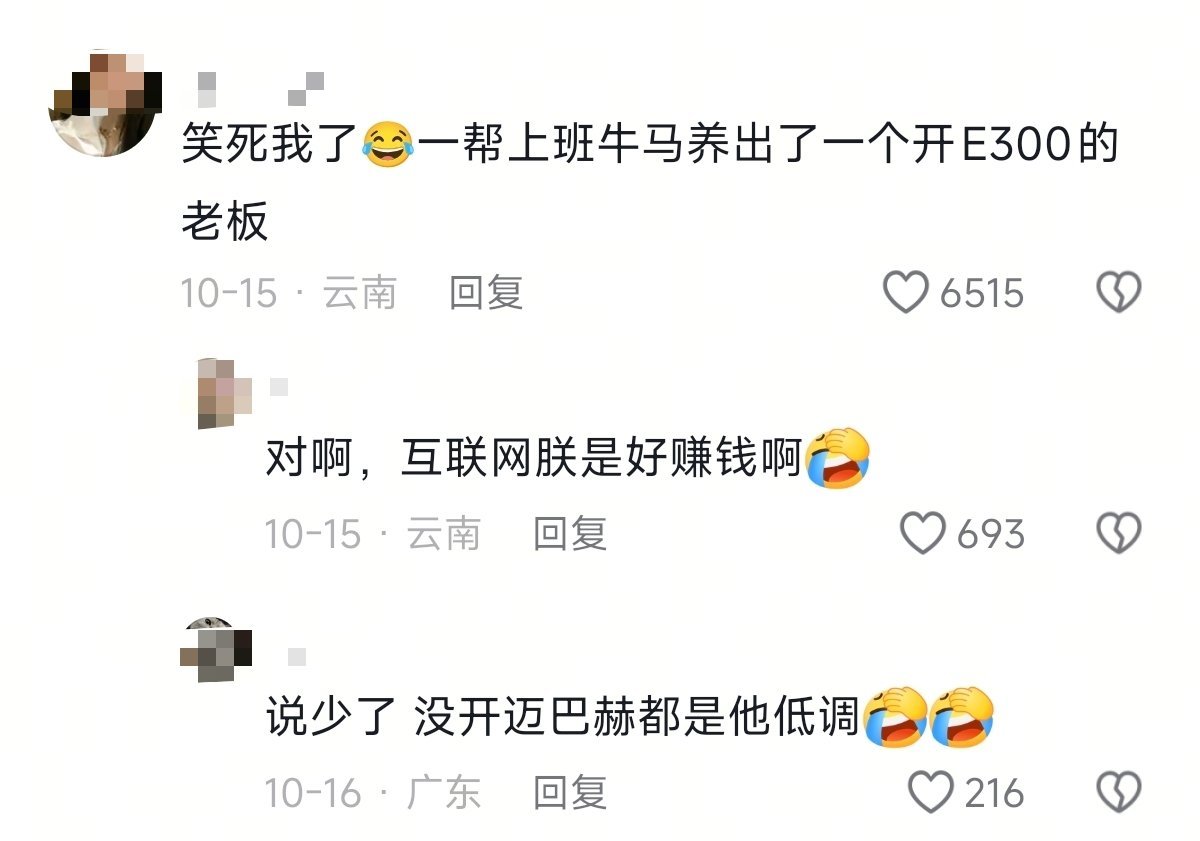Open the third commenter's username
This screenshot has width=1200, height=841.
(297, 657)
